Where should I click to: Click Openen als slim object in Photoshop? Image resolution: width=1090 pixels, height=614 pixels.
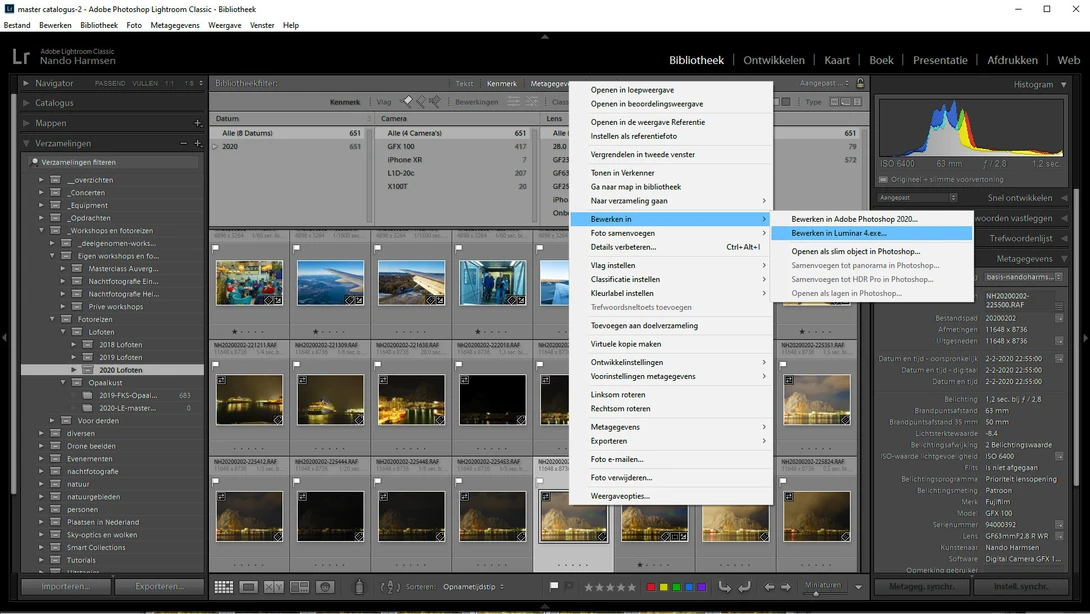[872, 252]
